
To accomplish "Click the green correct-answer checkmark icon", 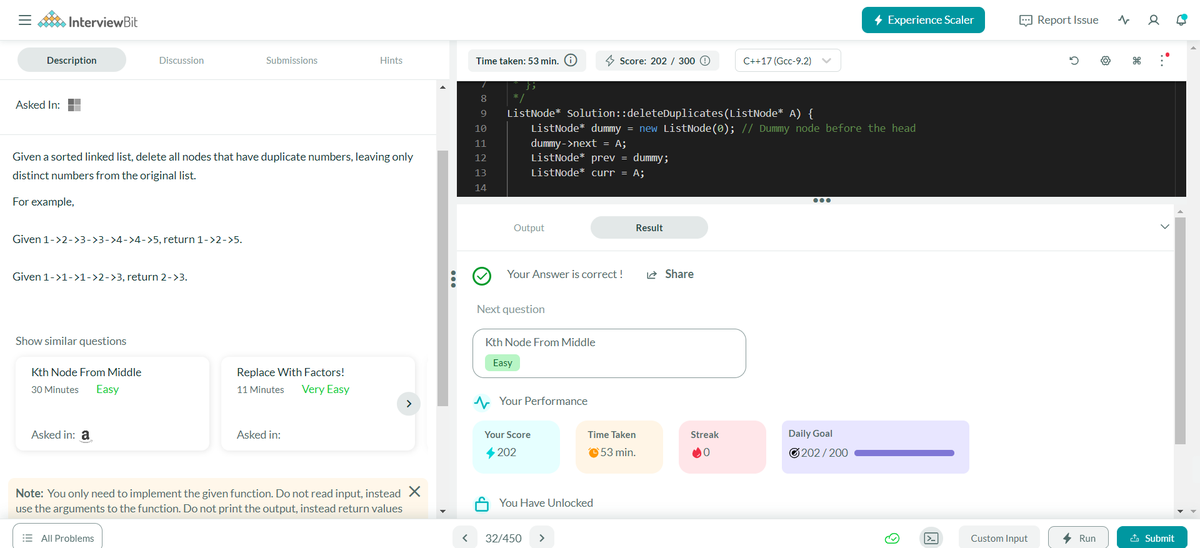I will tap(482, 275).
